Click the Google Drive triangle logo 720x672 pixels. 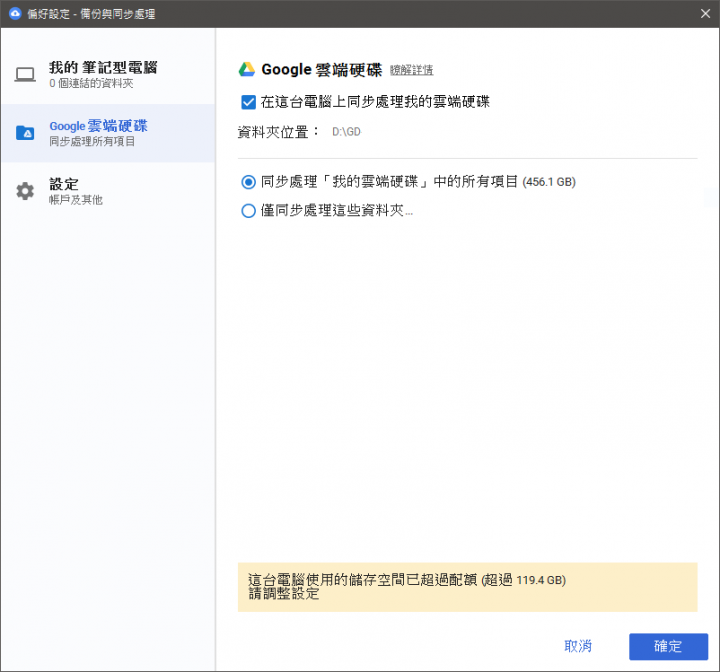(x=247, y=69)
